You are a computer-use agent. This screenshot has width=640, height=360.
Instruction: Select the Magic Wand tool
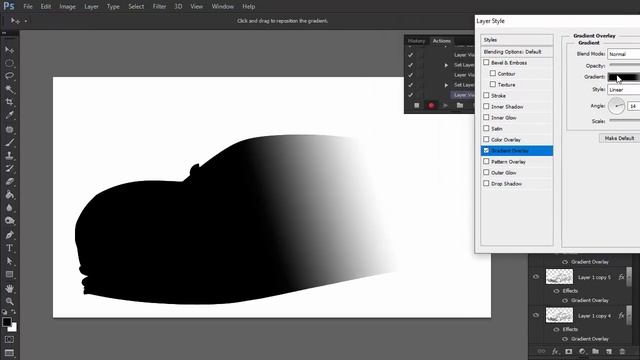coord(9,89)
